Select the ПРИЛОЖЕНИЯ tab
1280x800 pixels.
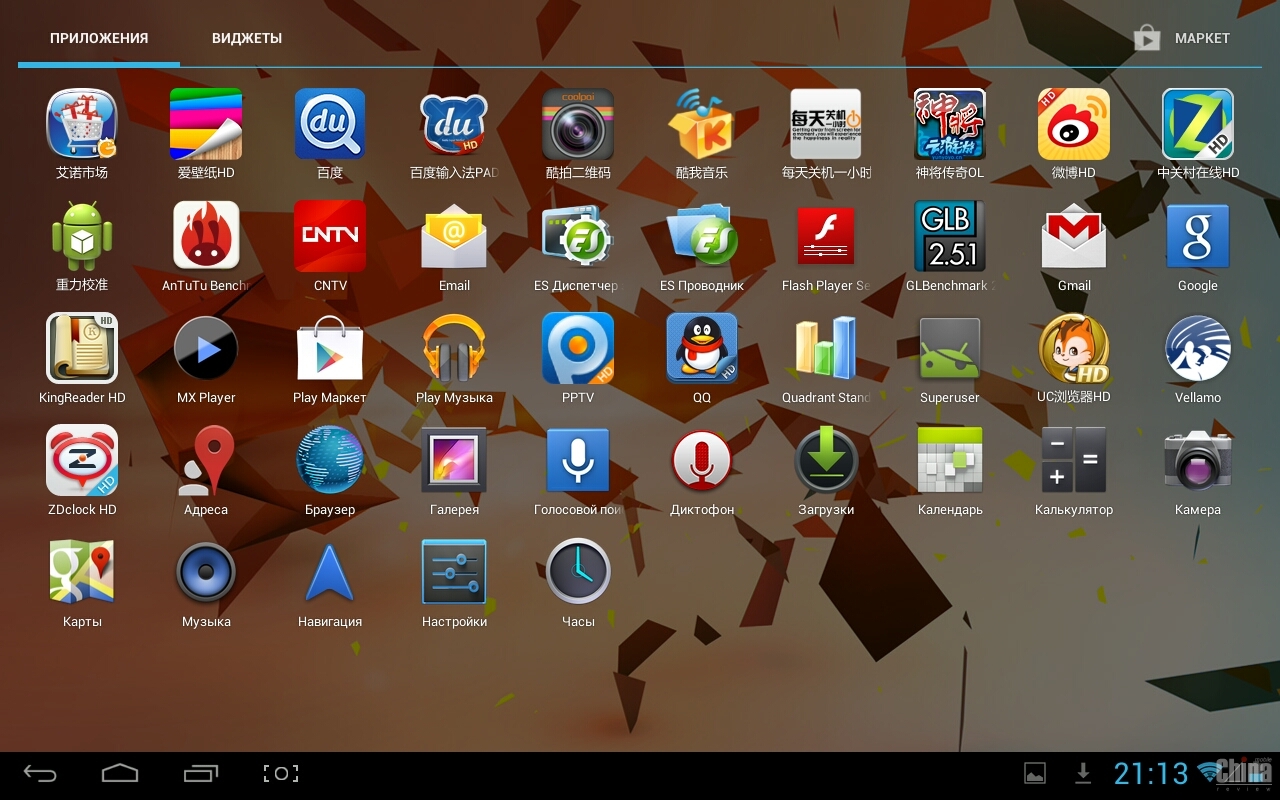(99, 38)
